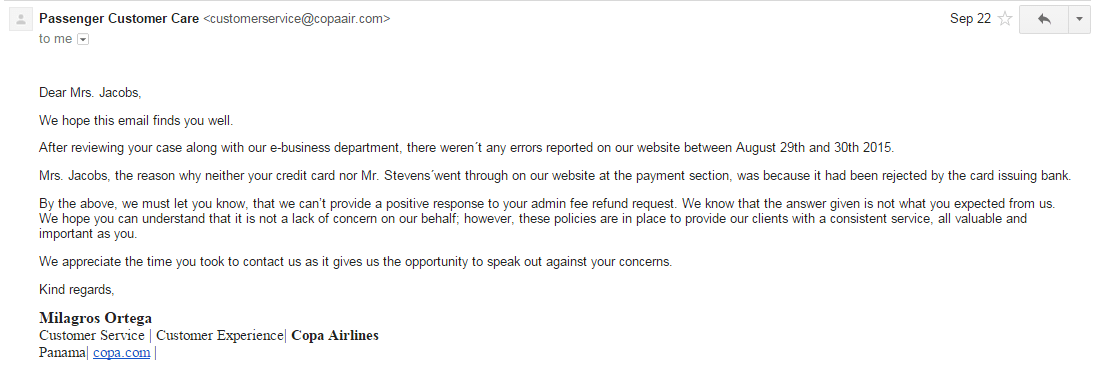1099x369 pixels.
Task: Click the Sep 22 date stamp
Action: pyautogui.click(x=970, y=19)
